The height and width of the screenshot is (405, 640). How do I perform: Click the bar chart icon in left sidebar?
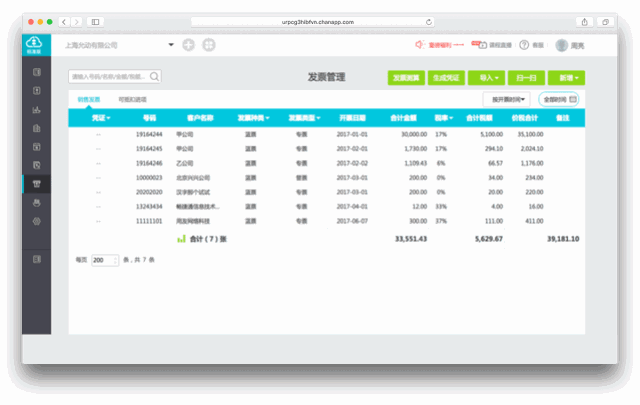(x=37, y=110)
